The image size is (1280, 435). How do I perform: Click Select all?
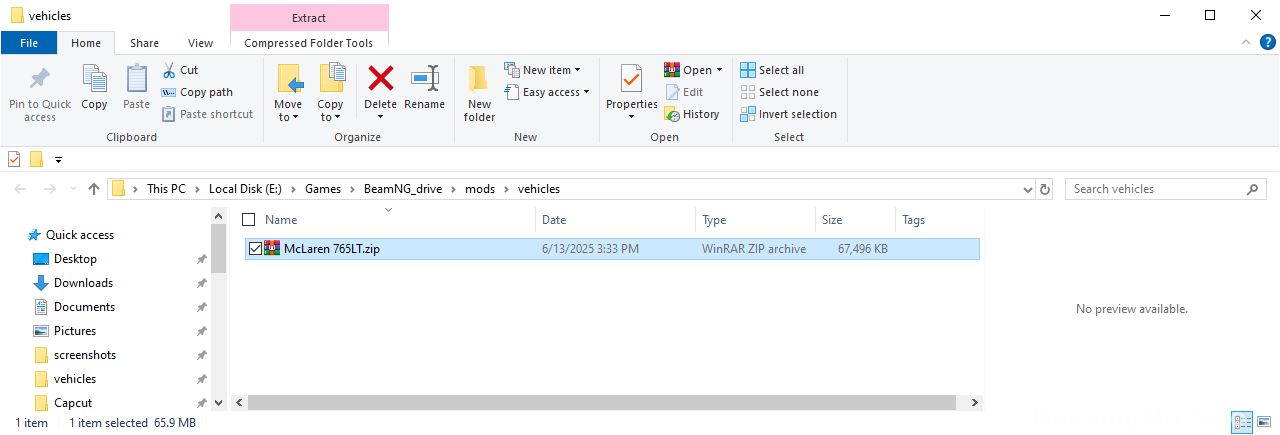point(772,70)
